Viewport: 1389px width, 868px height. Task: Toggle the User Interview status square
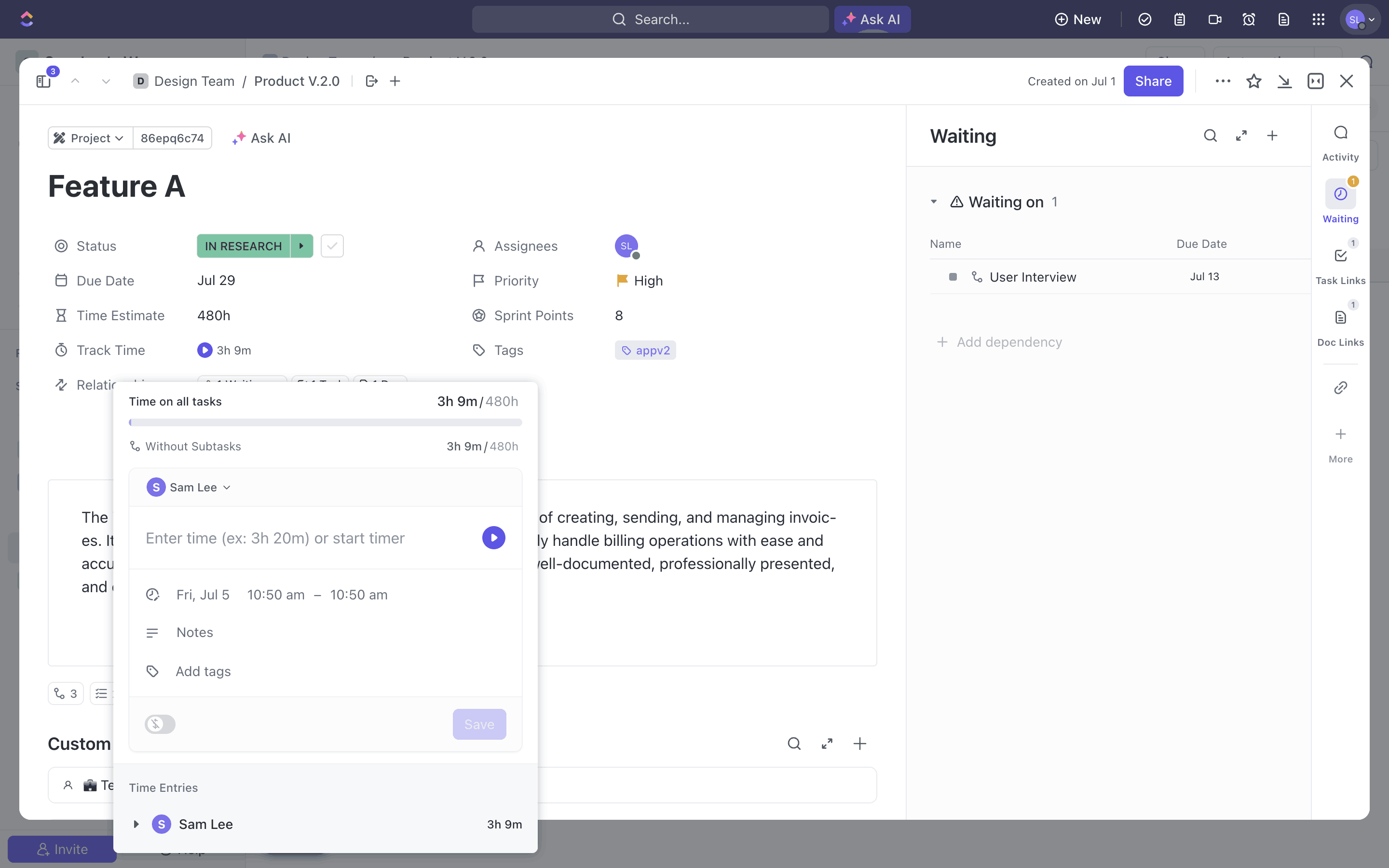953,277
